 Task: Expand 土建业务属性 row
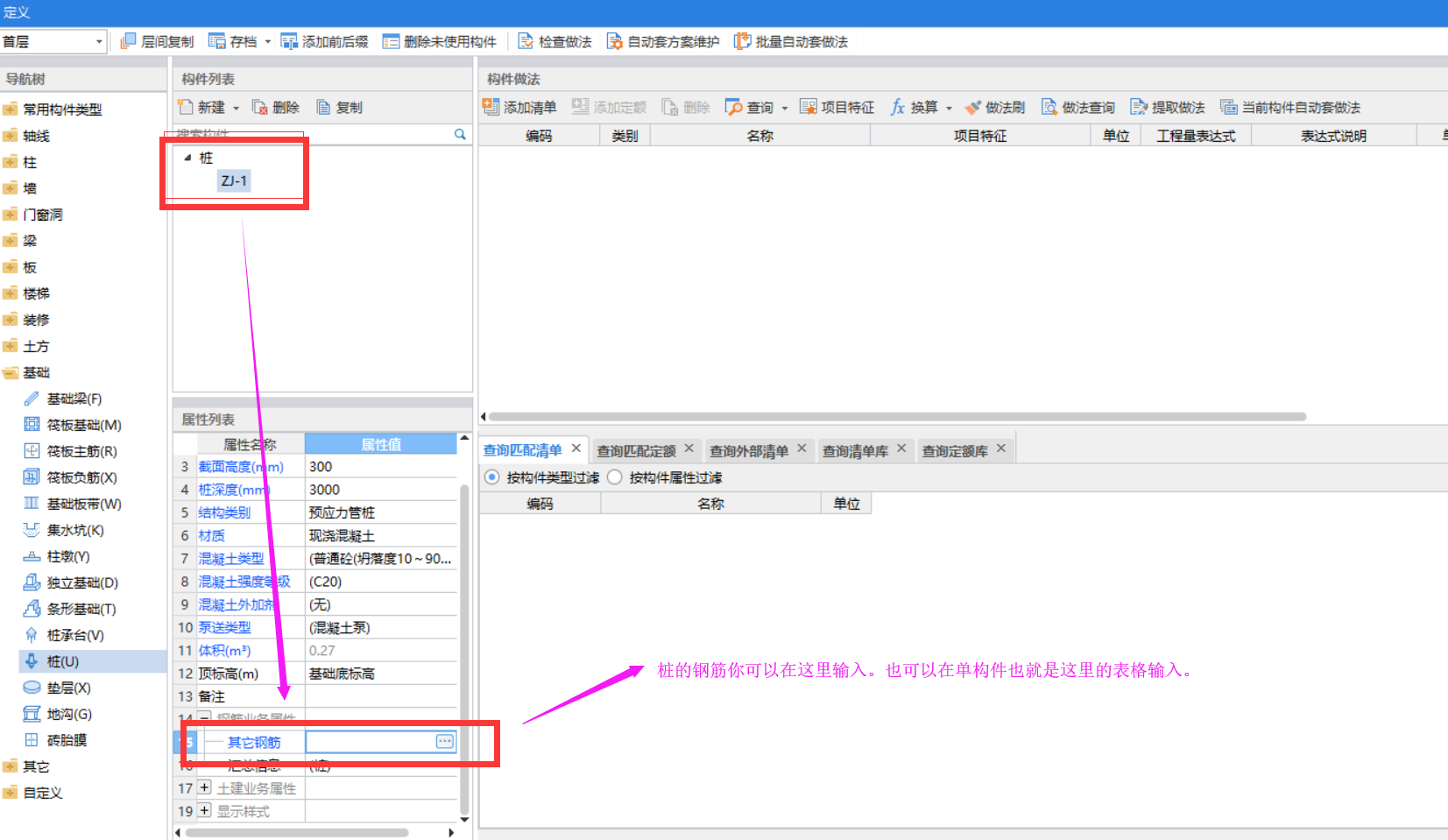204,787
